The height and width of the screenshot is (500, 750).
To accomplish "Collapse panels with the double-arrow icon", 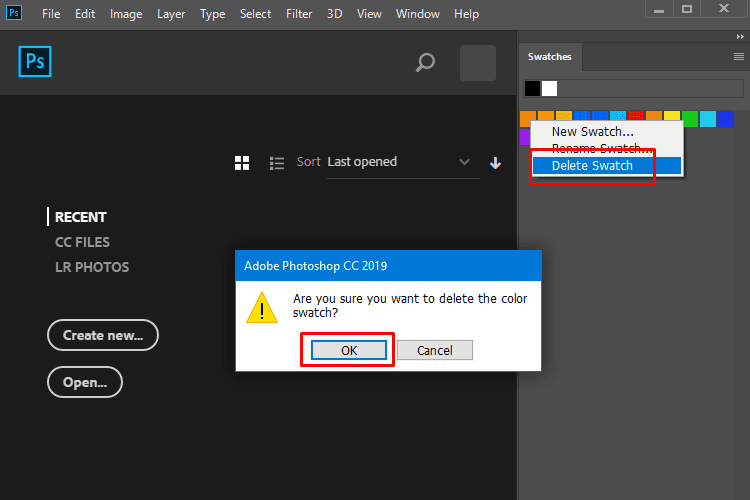I will [x=740, y=37].
